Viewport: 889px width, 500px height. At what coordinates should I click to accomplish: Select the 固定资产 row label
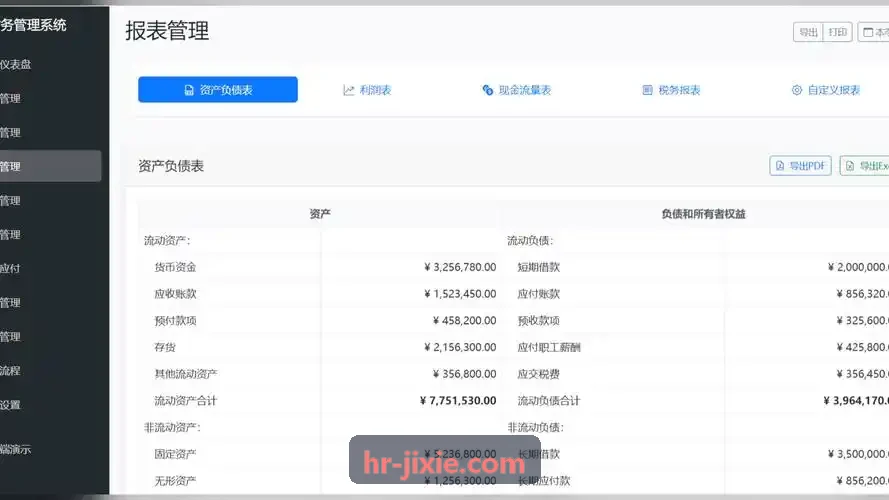pyautogui.click(x=175, y=454)
